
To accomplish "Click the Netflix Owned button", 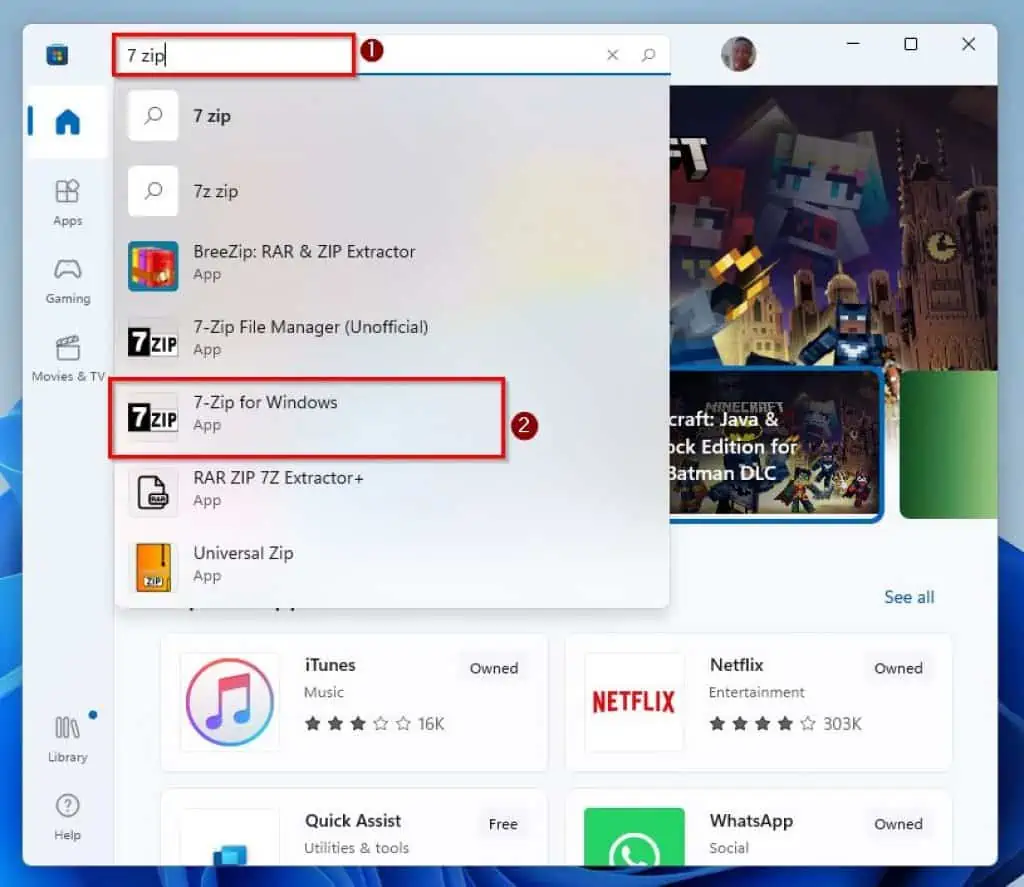I will click(x=898, y=668).
